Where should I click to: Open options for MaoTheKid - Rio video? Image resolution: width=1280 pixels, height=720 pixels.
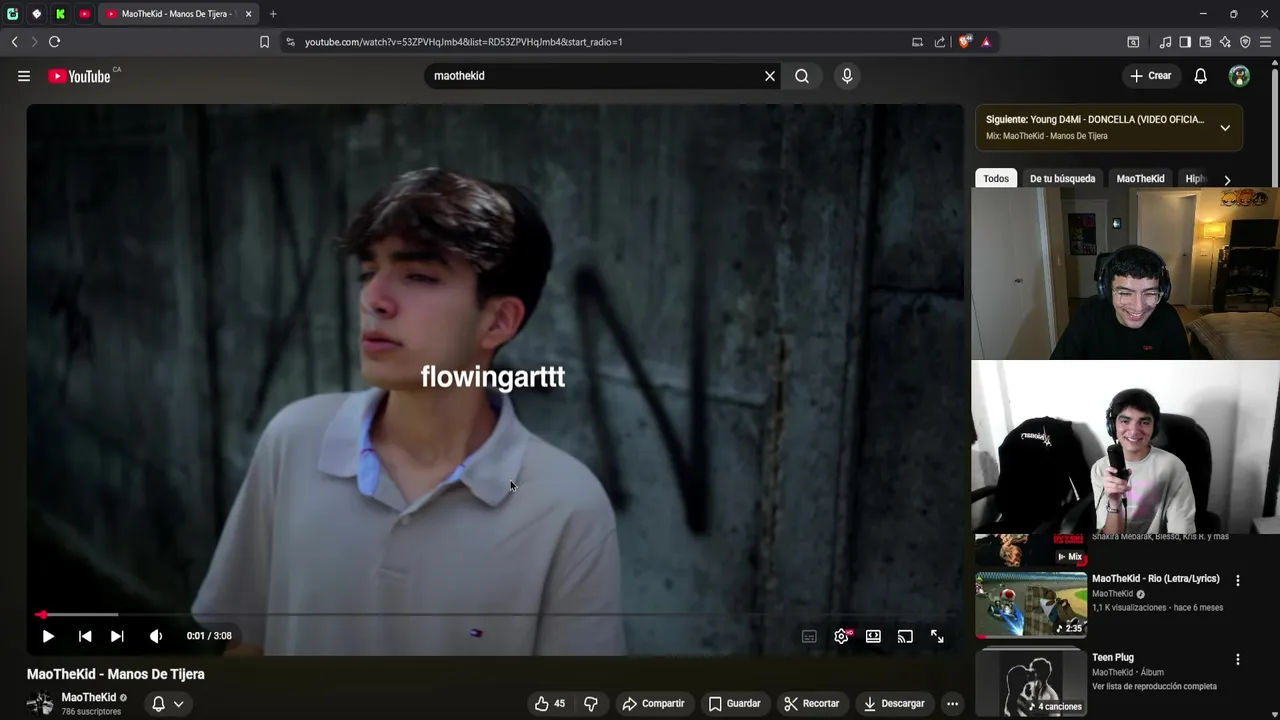pyautogui.click(x=1238, y=581)
